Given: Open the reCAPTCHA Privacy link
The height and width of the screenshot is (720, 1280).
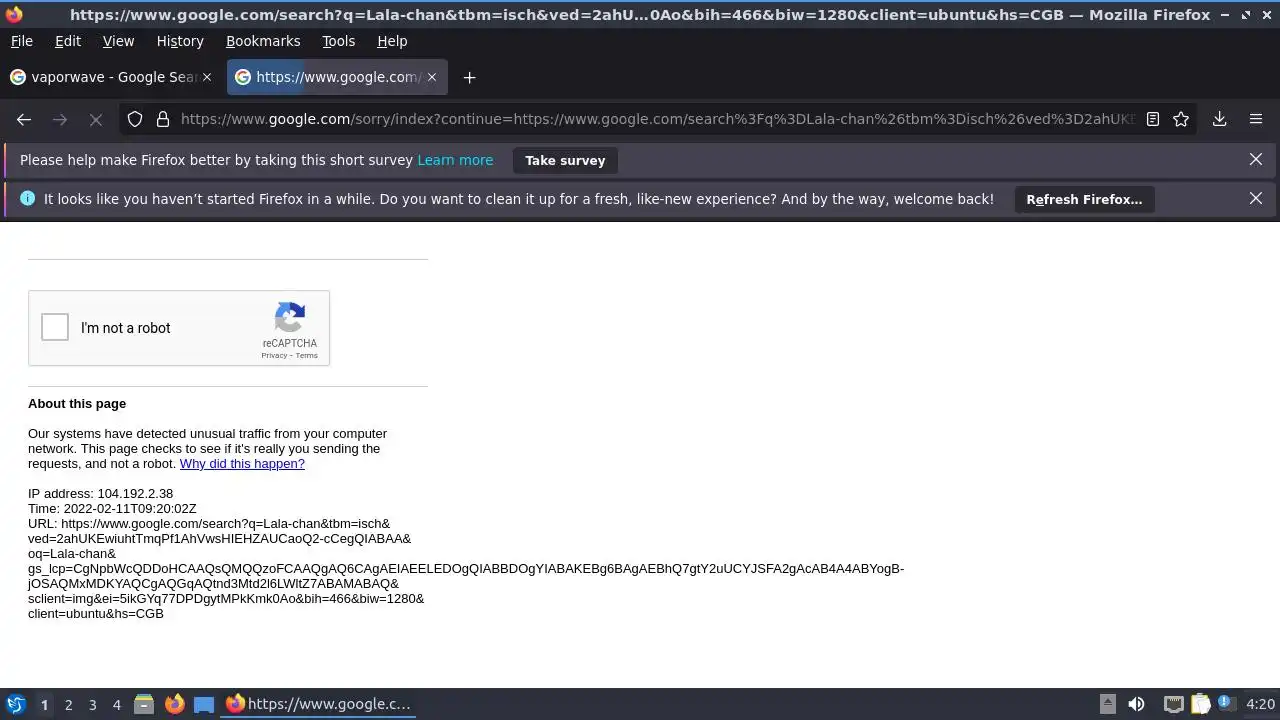Looking at the screenshot, I should click(274, 356).
